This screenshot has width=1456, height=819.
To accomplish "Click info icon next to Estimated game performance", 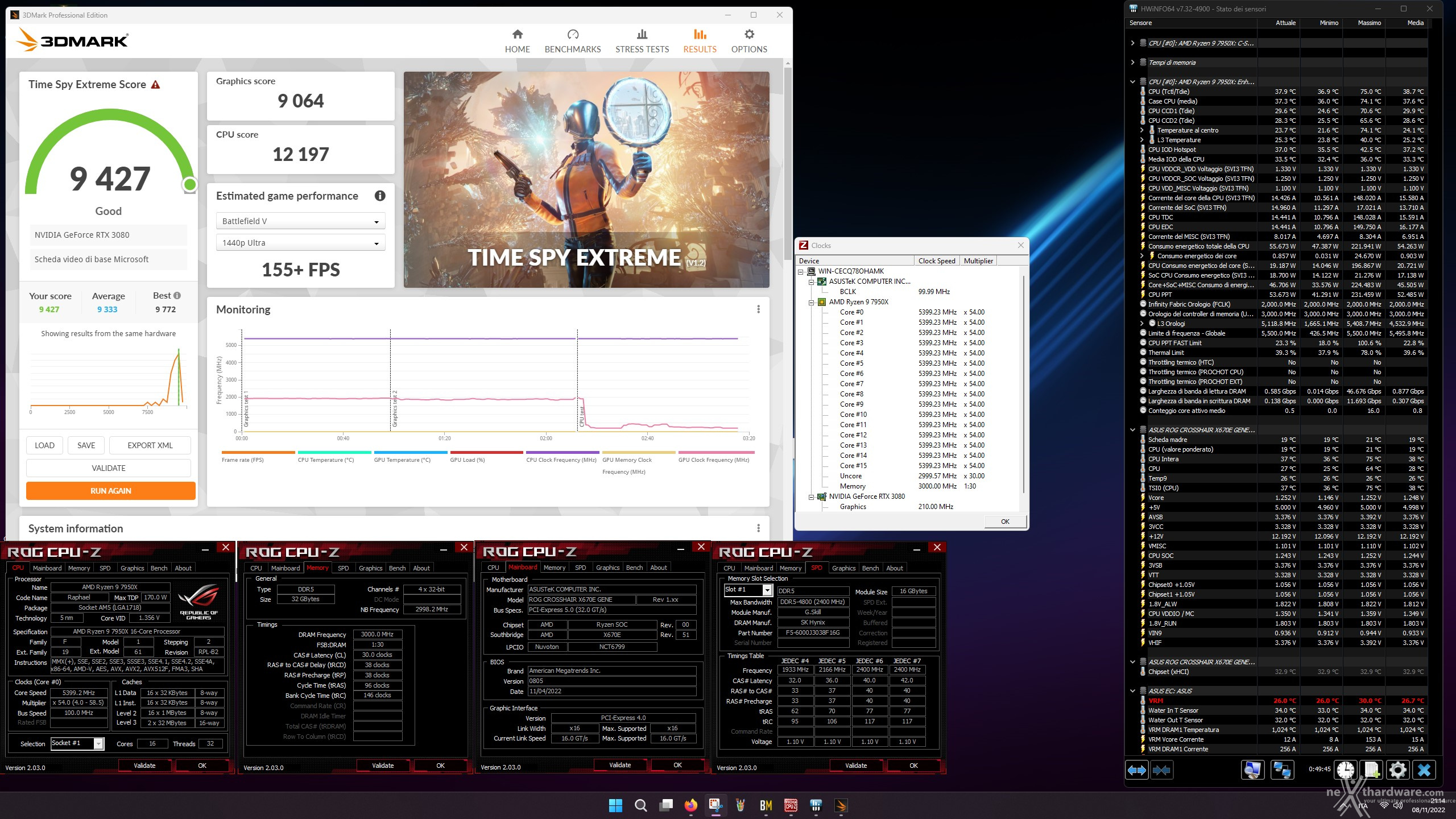I will click(380, 196).
